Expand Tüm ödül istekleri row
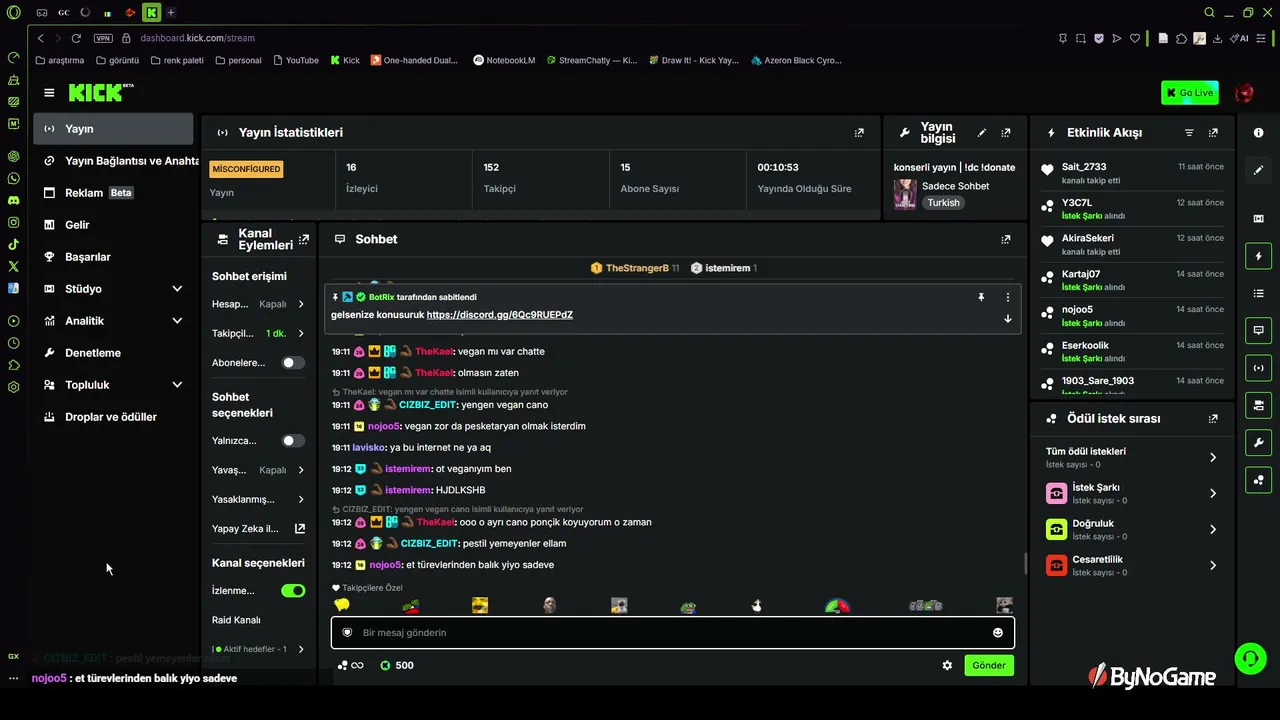This screenshot has width=1280, height=720. (x=1130, y=457)
